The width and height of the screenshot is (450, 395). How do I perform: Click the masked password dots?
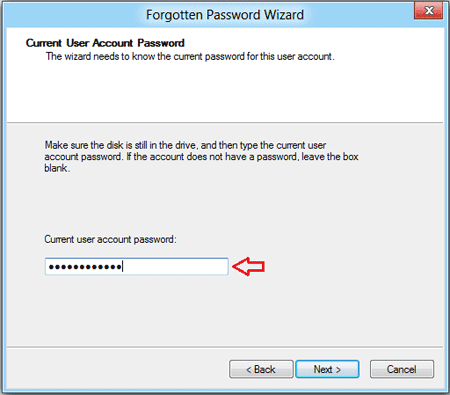(x=85, y=267)
